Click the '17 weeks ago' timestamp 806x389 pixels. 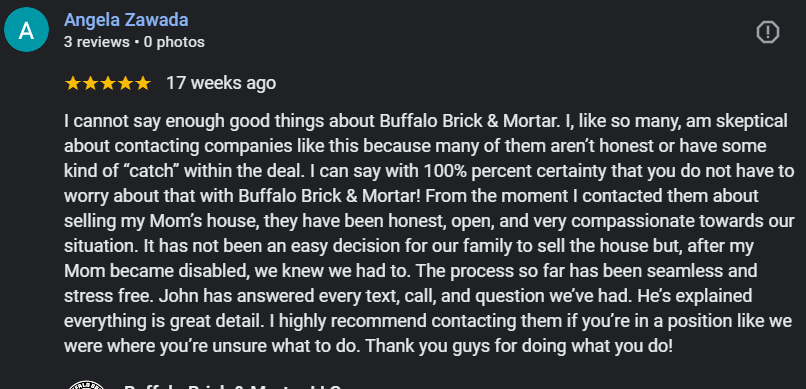(221, 83)
